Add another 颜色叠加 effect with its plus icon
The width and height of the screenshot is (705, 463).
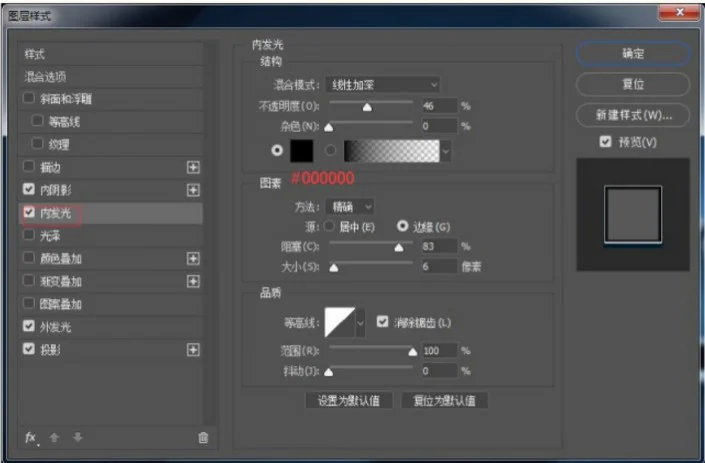click(193, 258)
